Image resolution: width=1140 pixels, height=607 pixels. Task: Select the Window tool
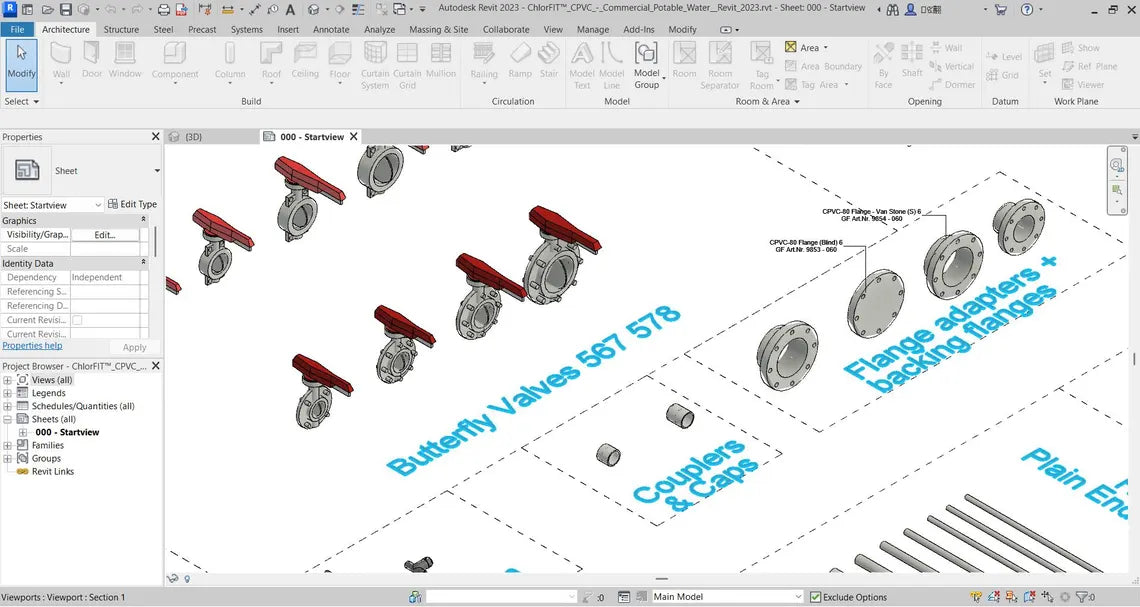(x=125, y=62)
